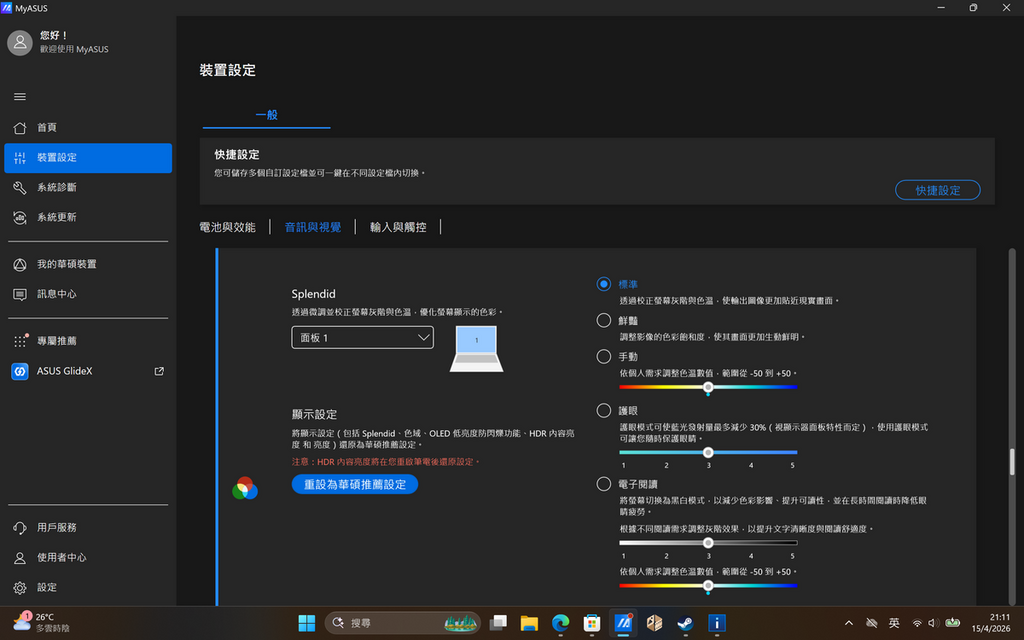Screen dimensions: 1024x640
Task: Select the 標準 display mode
Action: click(603, 284)
